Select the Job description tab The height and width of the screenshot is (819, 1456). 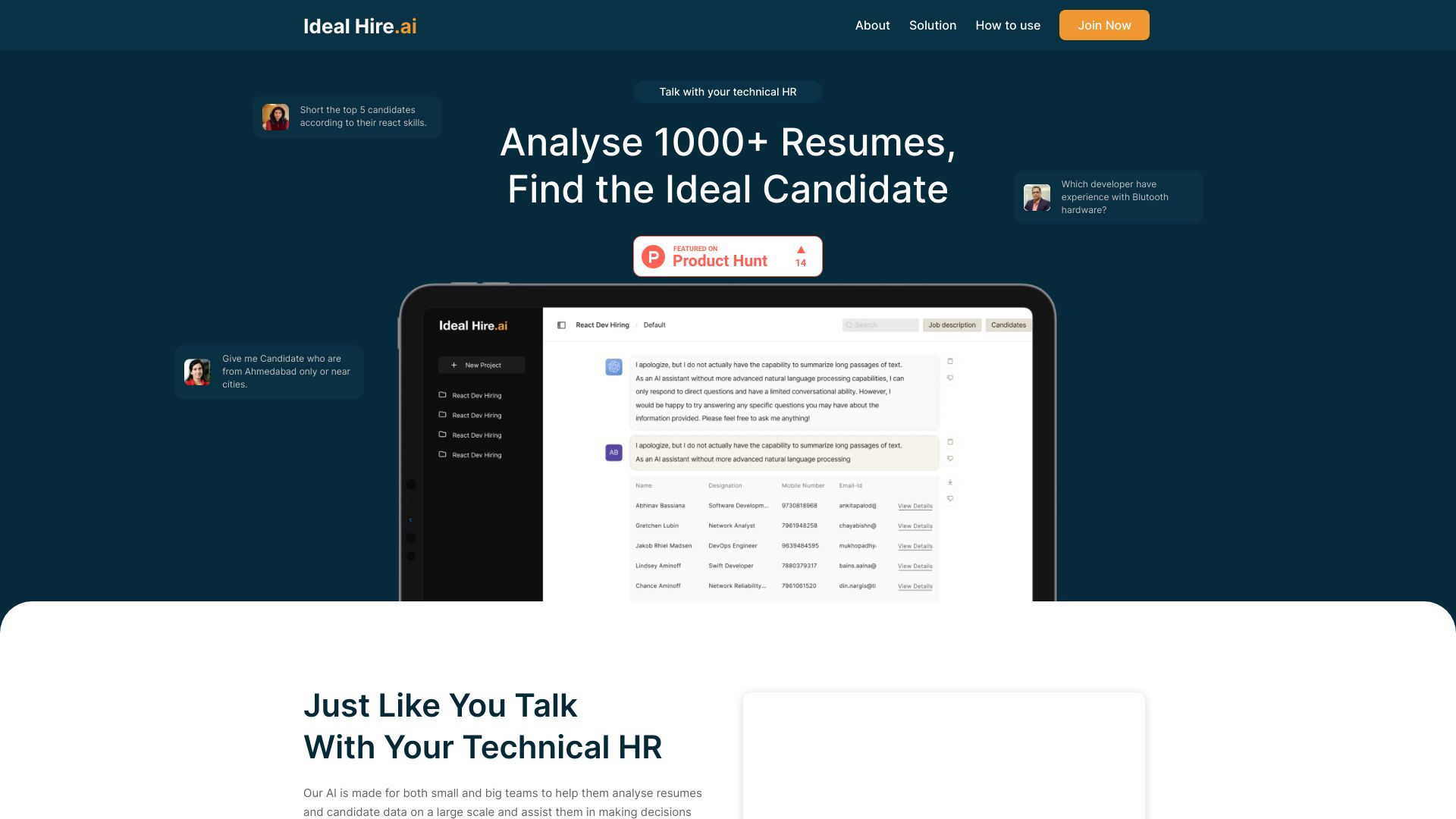click(951, 324)
